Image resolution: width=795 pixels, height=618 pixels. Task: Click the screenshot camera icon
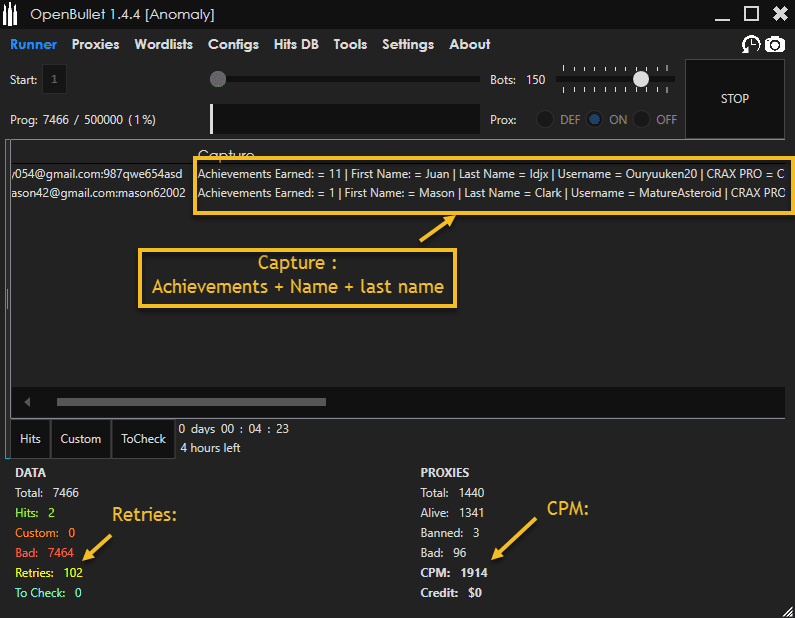pyautogui.click(x=775, y=44)
